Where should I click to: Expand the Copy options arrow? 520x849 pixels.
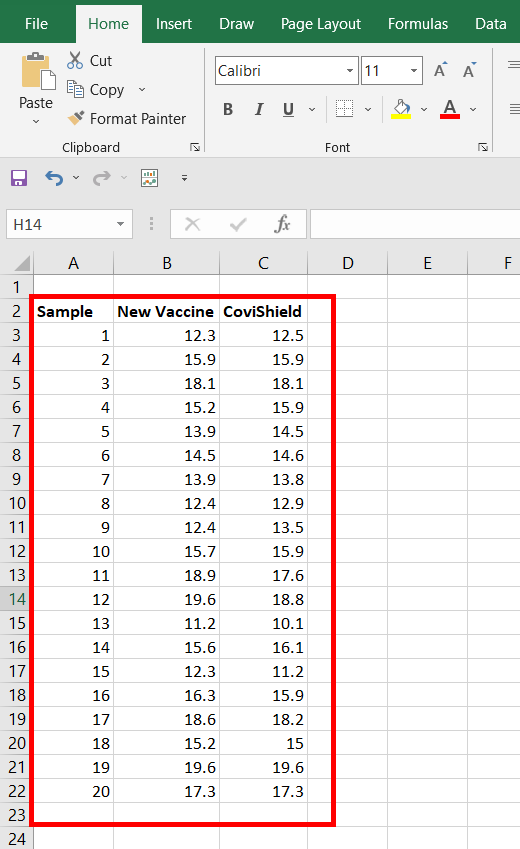click(x=142, y=89)
